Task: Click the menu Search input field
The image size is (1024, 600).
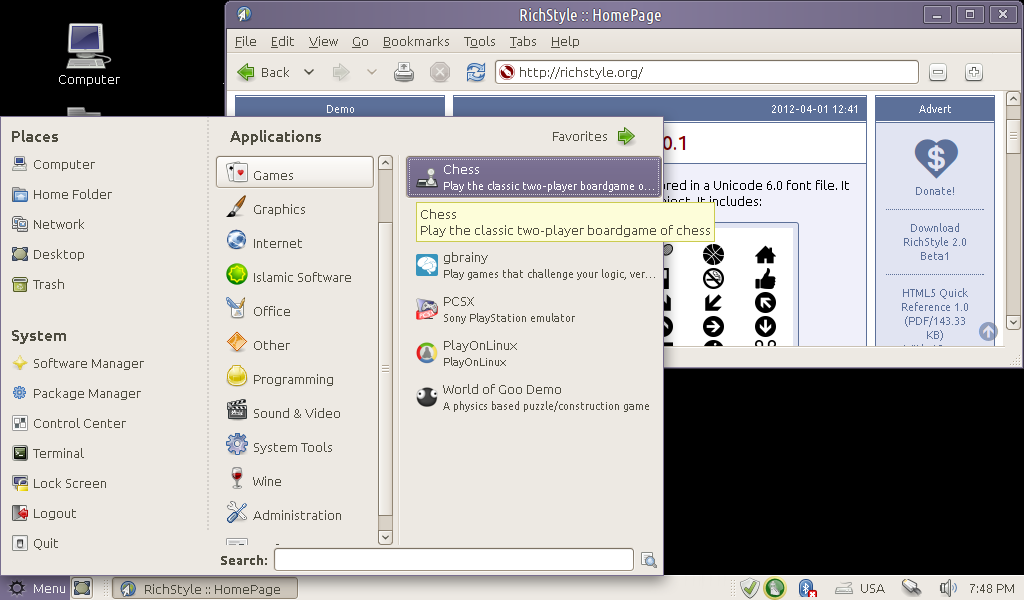Action: [454, 560]
